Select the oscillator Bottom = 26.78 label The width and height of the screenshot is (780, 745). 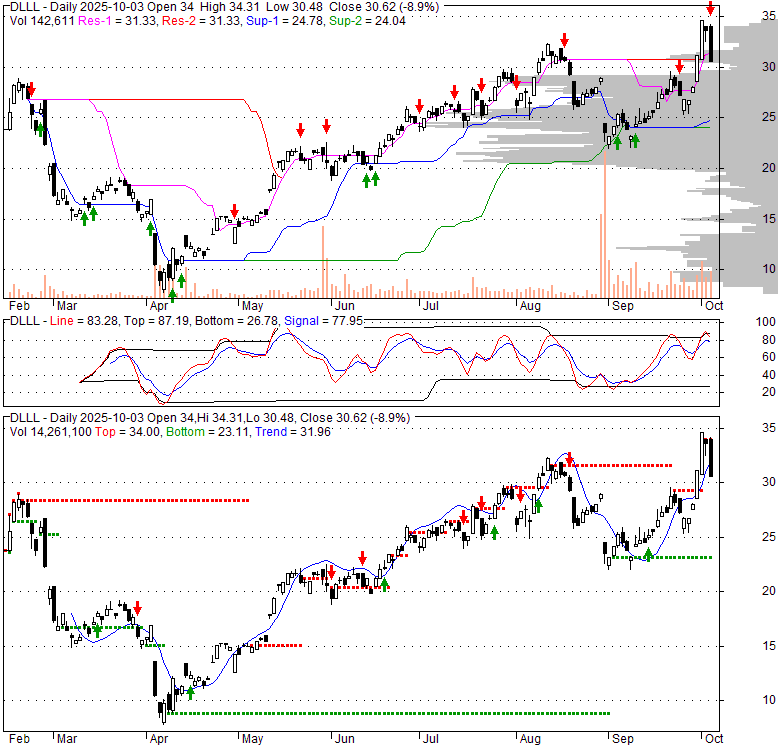pyautogui.click(x=236, y=321)
